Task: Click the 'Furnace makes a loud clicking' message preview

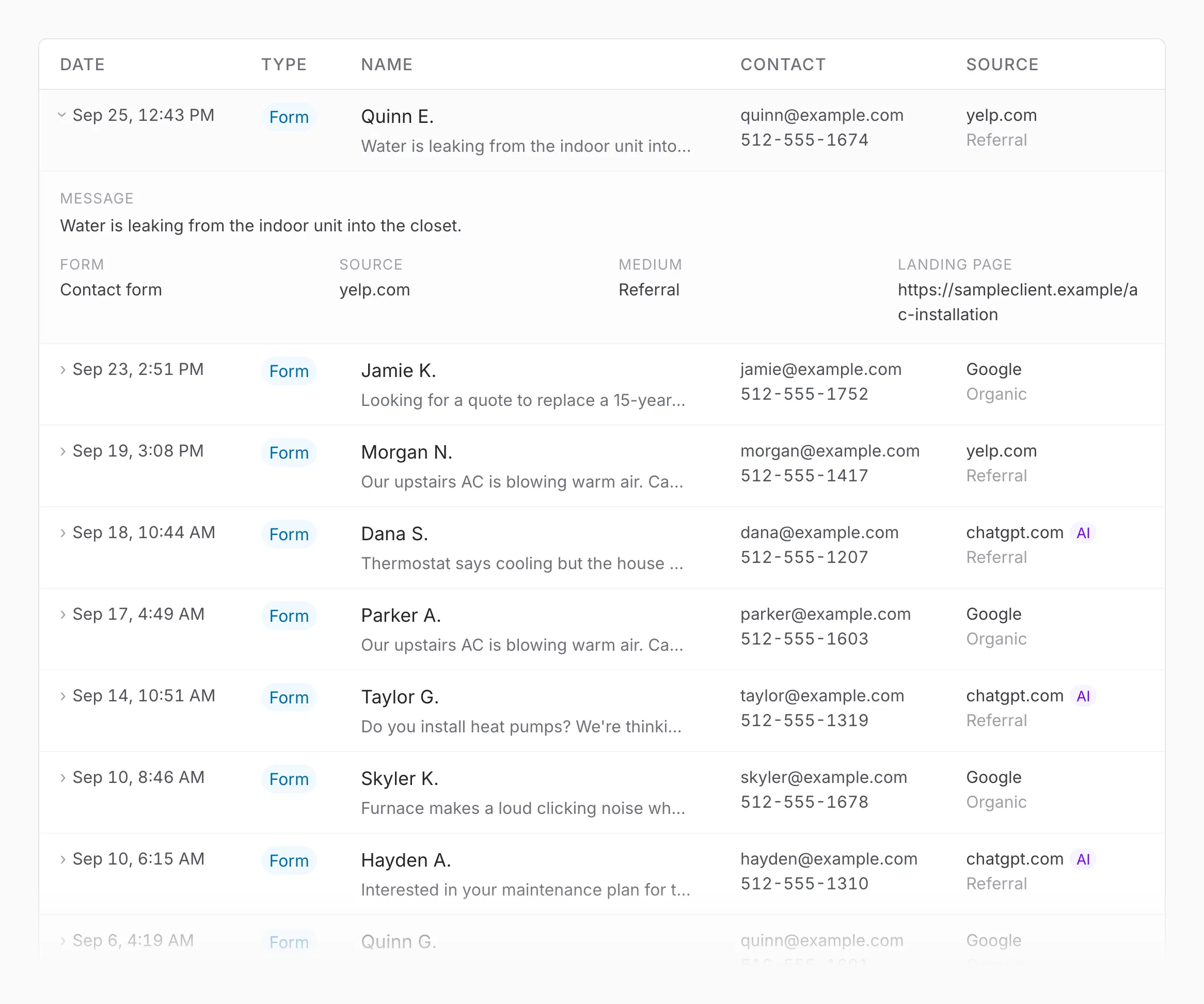Action: [523, 808]
